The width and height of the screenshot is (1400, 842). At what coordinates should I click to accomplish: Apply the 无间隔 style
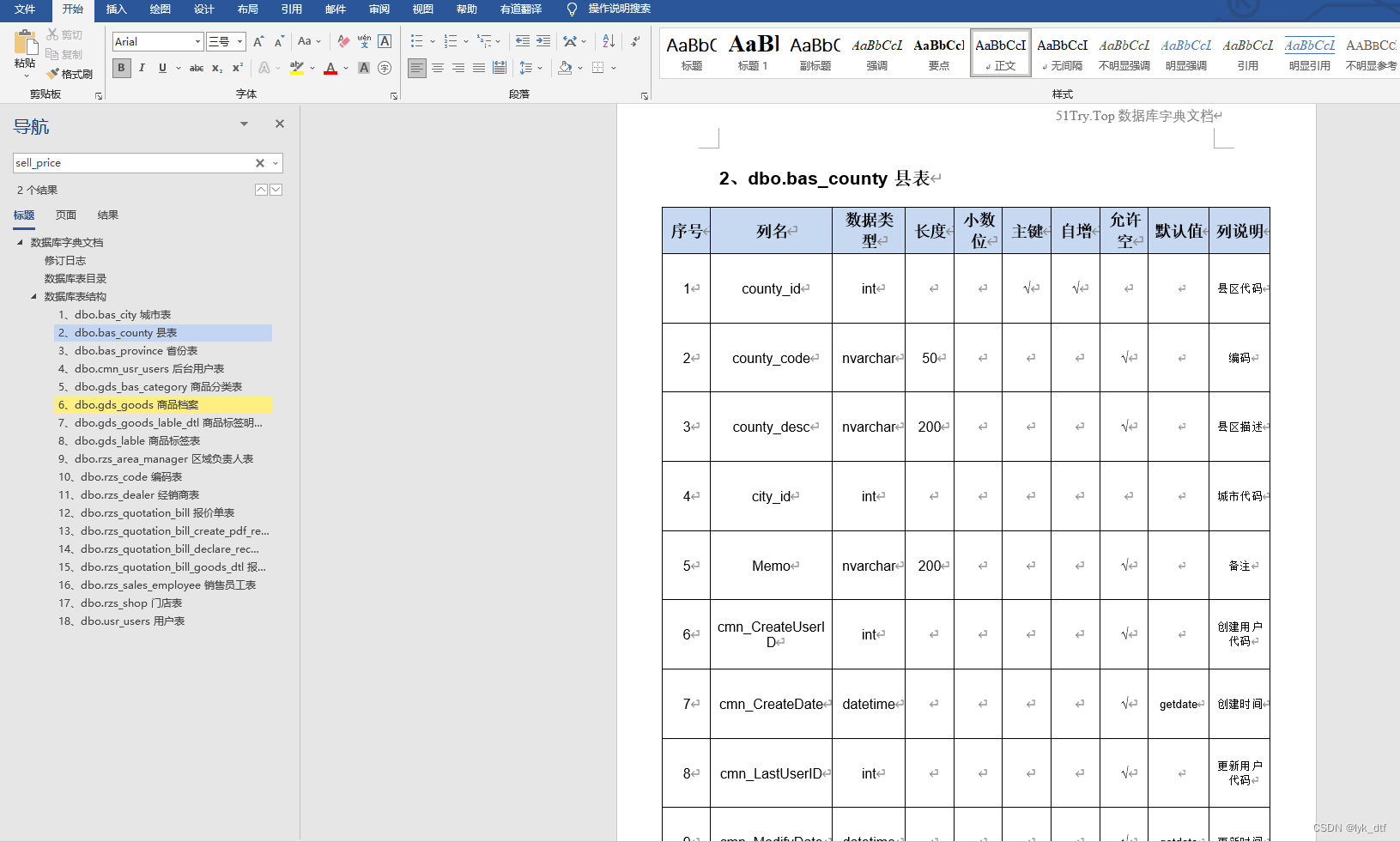point(1063,53)
